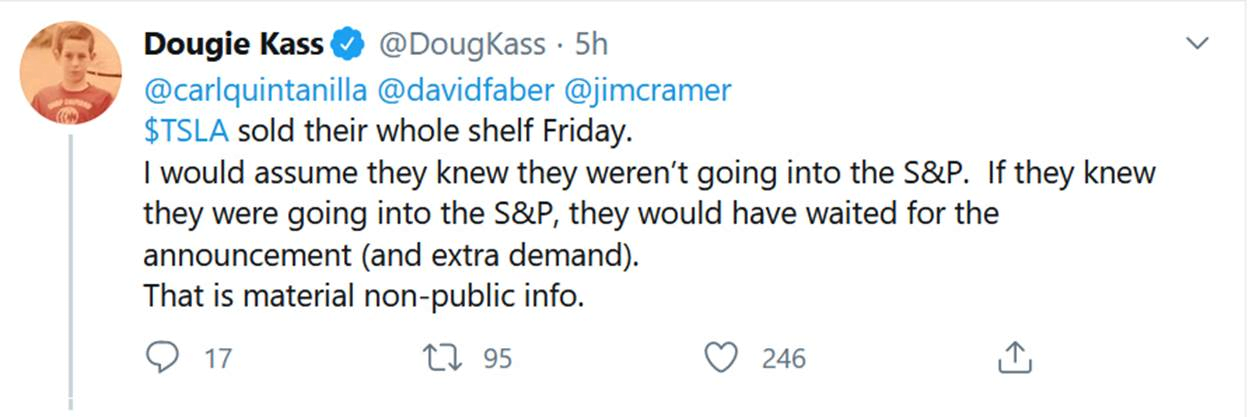1249x417 pixels.
Task: Like the tweet with the heart icon
Action: pyautogui.click(x=720, y=357)
